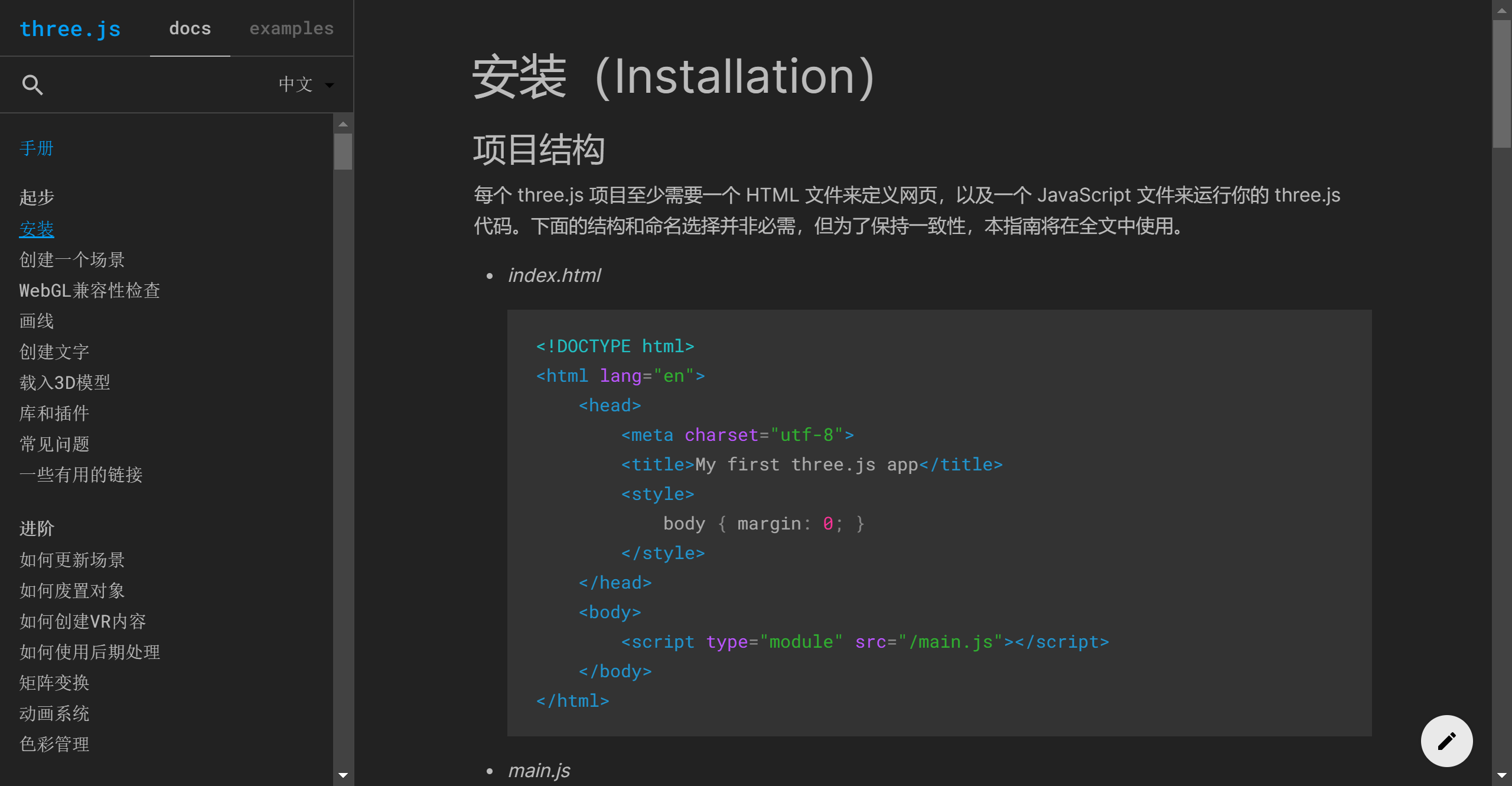Click the 手册 section heading

click(37, 148)
